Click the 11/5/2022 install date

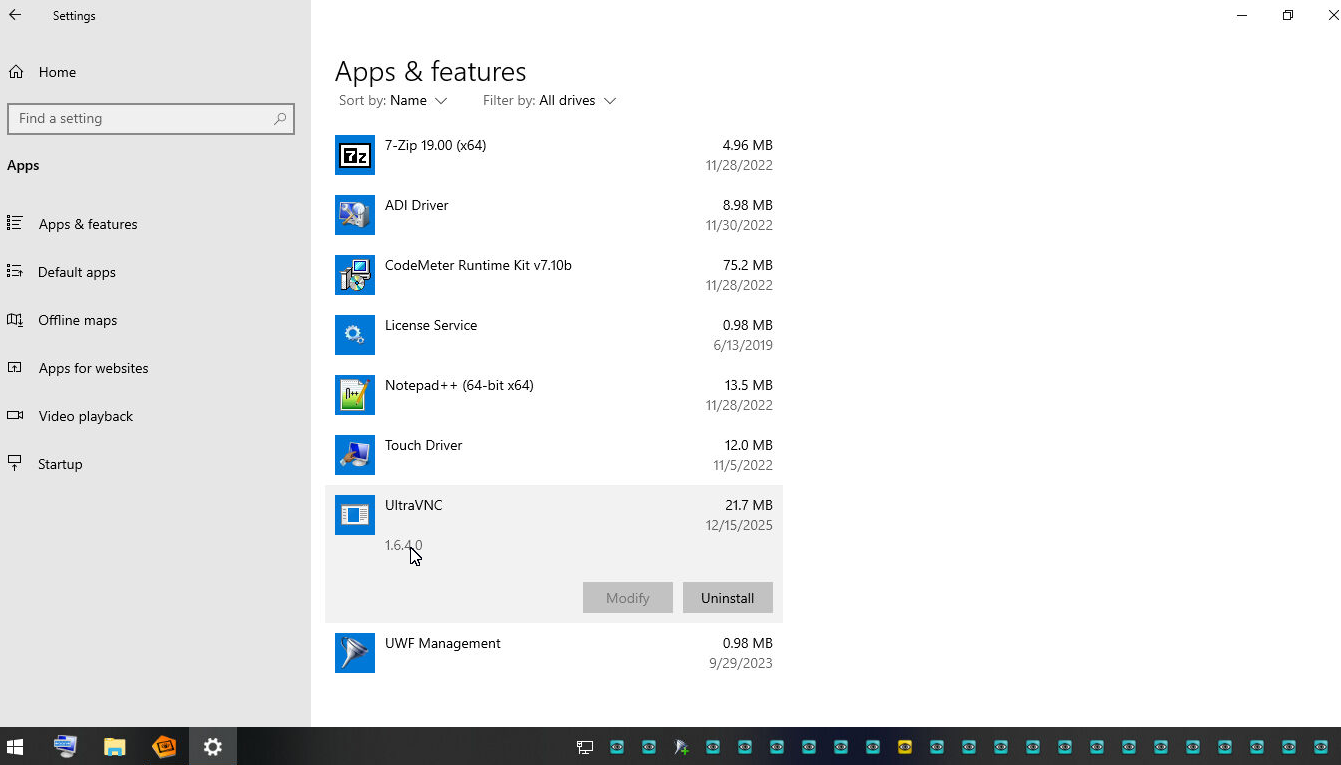click(743, 465)
